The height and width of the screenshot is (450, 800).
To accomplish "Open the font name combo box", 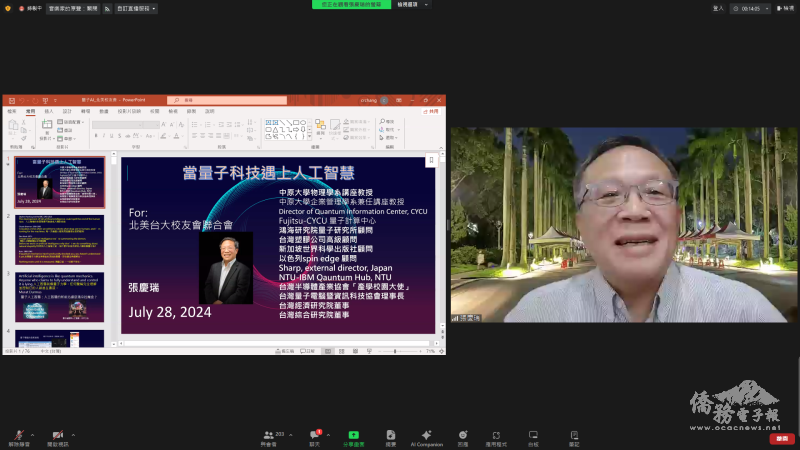I will [x=117, y=125].
